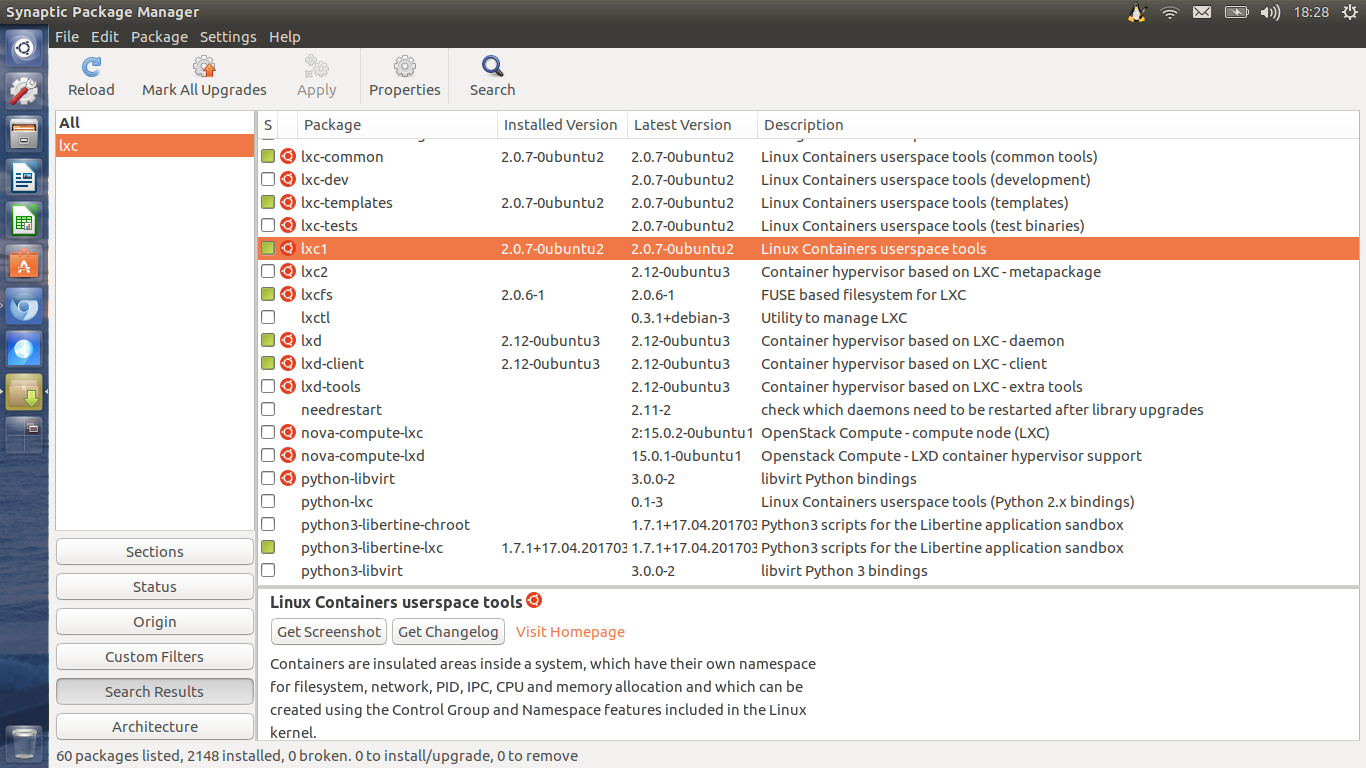The width and height of the screenshot is (1366, 768).
Task: Click the Ubuntu logo beside lxc-templates
Action: coord(288,202)
